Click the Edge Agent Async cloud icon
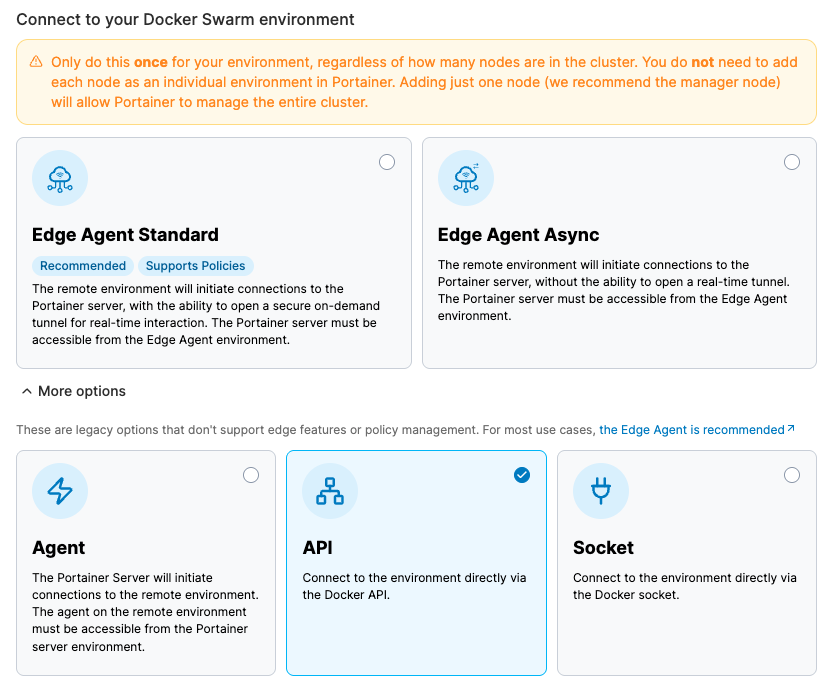 point(466,179)
